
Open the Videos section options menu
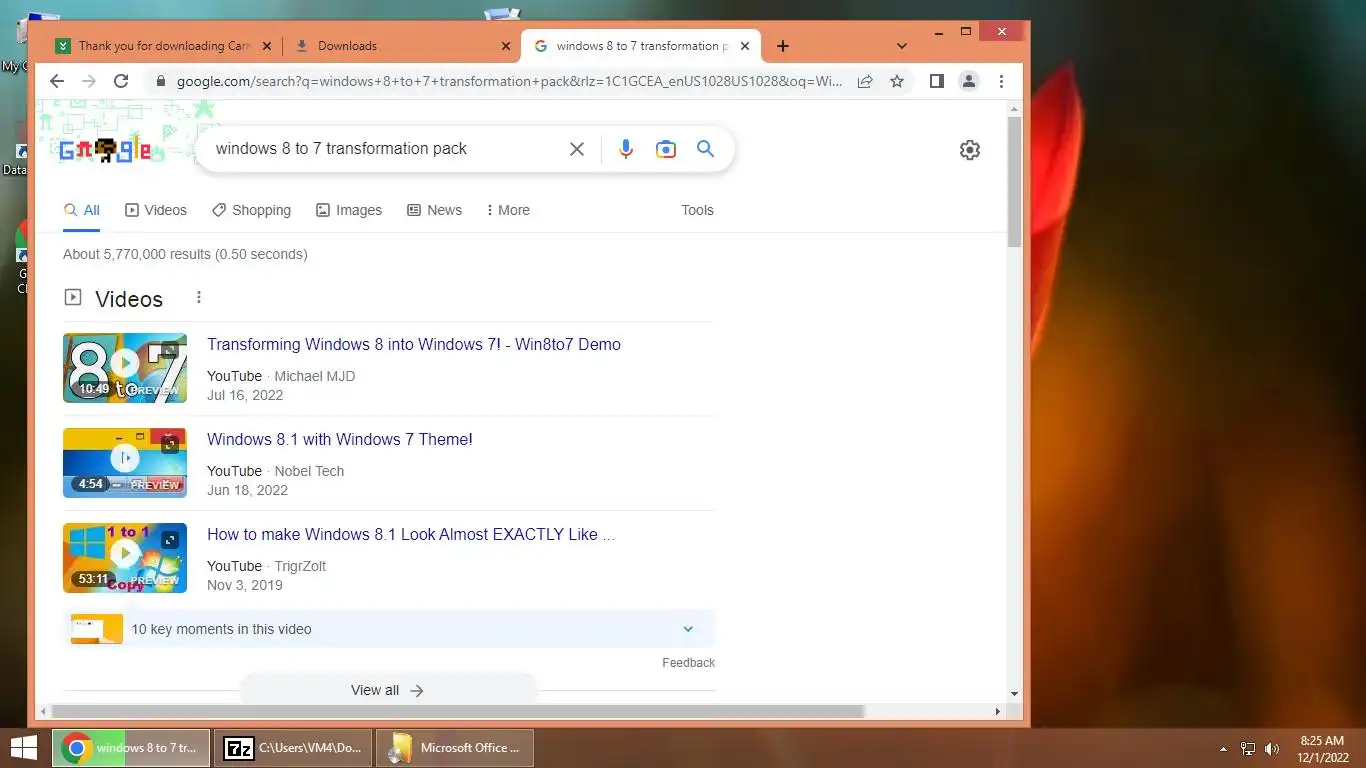coord(199,297)
